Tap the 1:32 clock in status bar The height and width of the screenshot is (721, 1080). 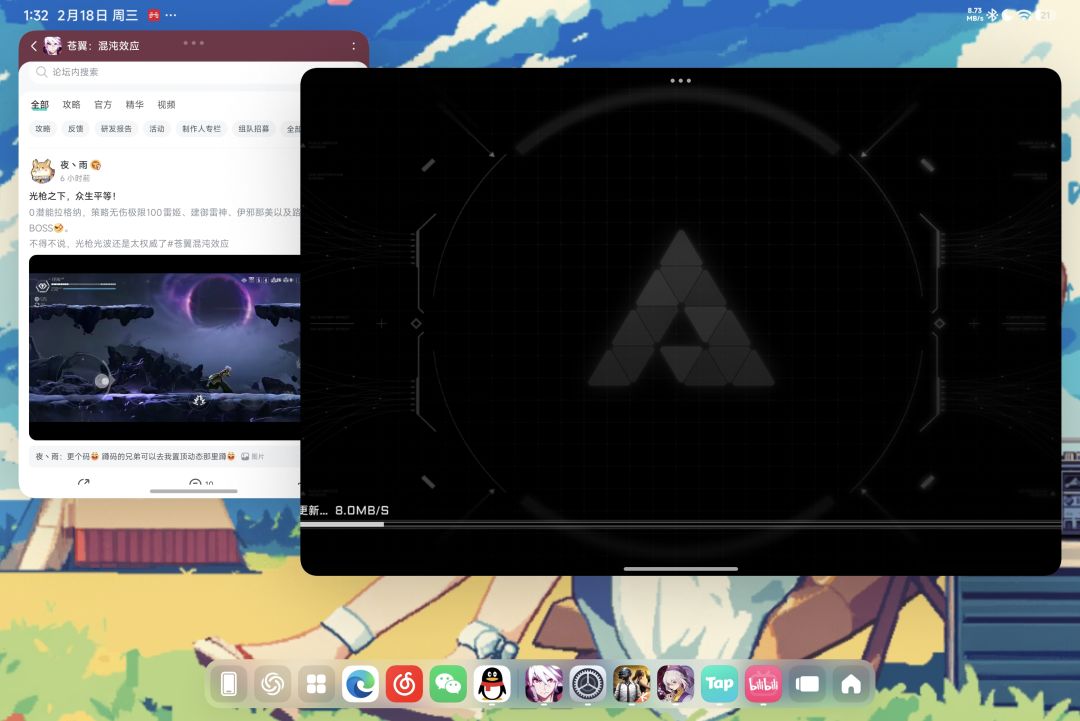(36, 15)
